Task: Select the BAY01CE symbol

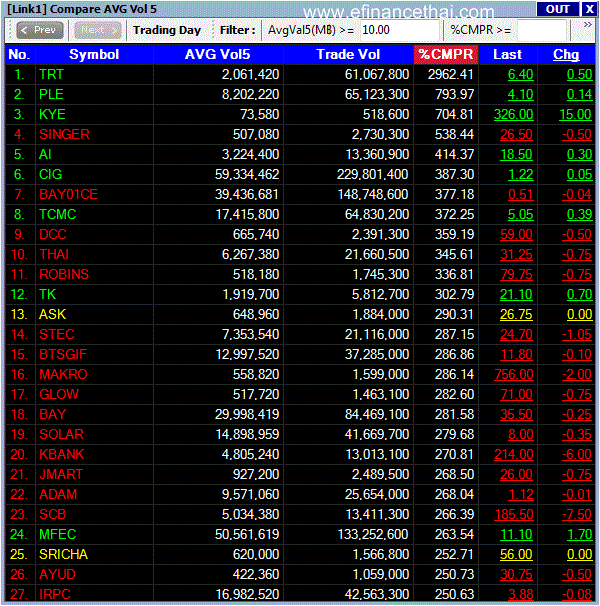Action: coord(68,194)
